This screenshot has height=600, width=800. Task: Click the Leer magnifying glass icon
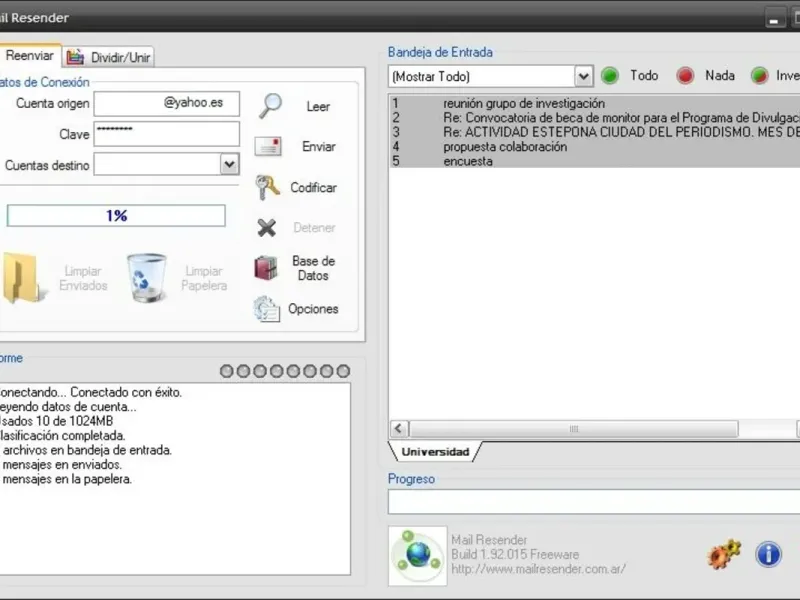tap(270, 106)
